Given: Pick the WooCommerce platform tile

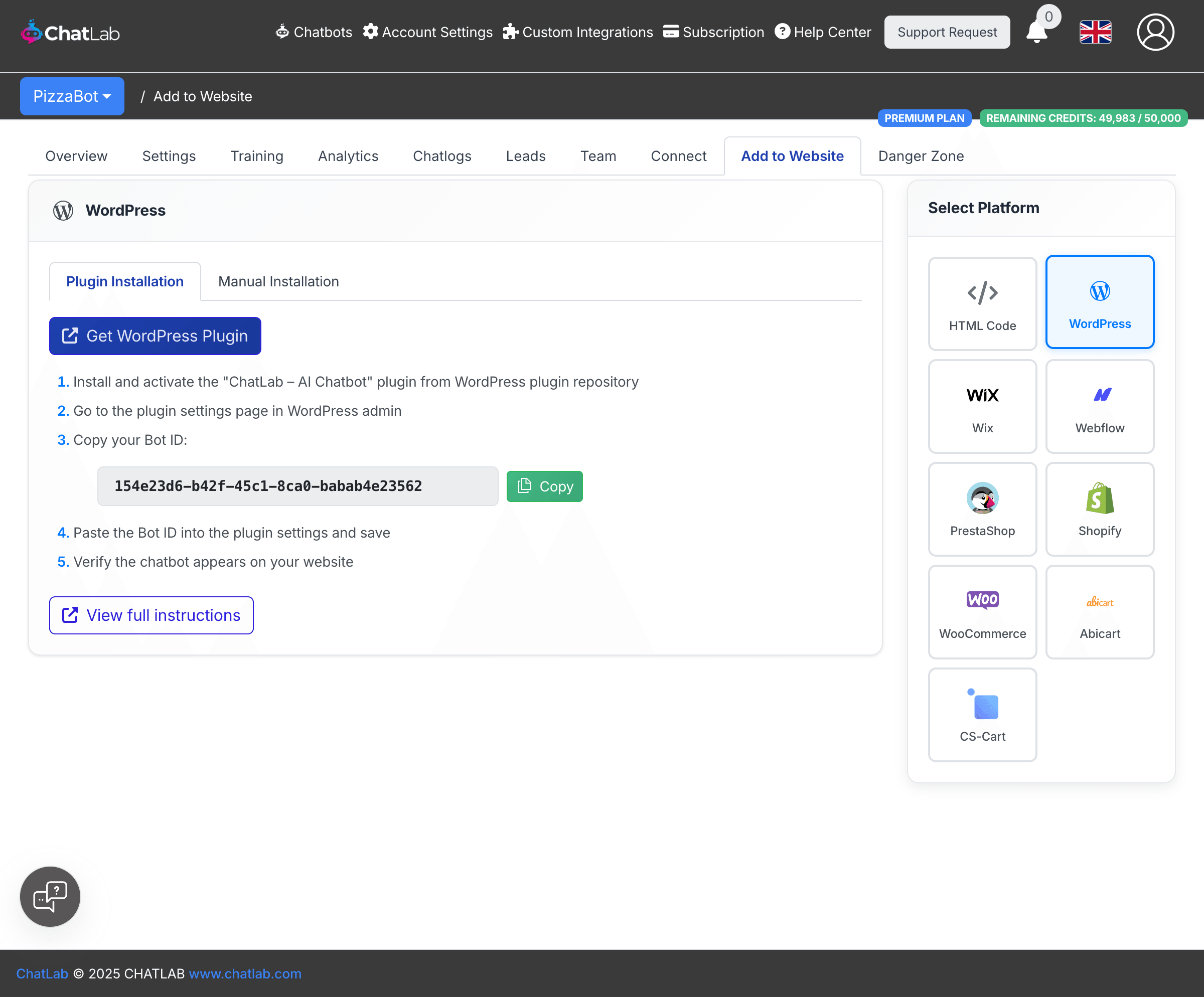Looking at the screenshot, I should point(982,612).
